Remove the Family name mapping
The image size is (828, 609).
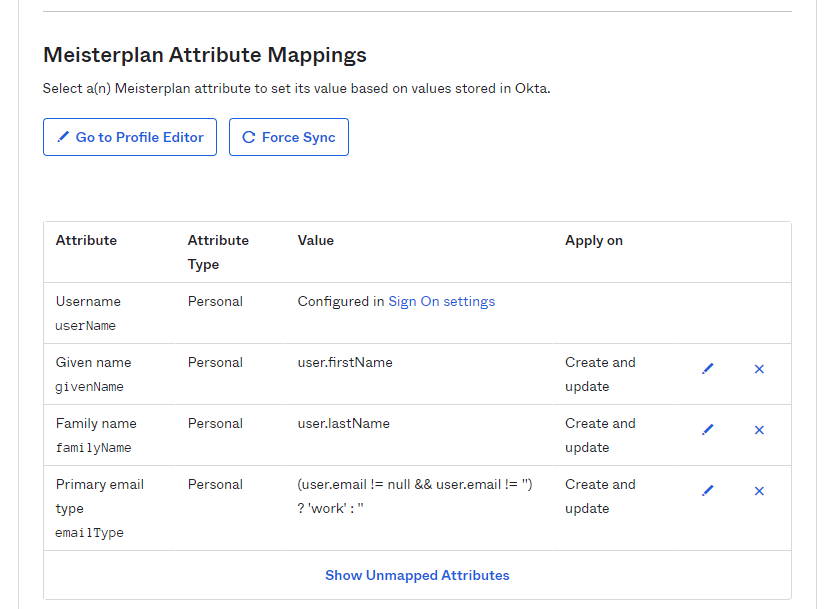tap(759, 430)
